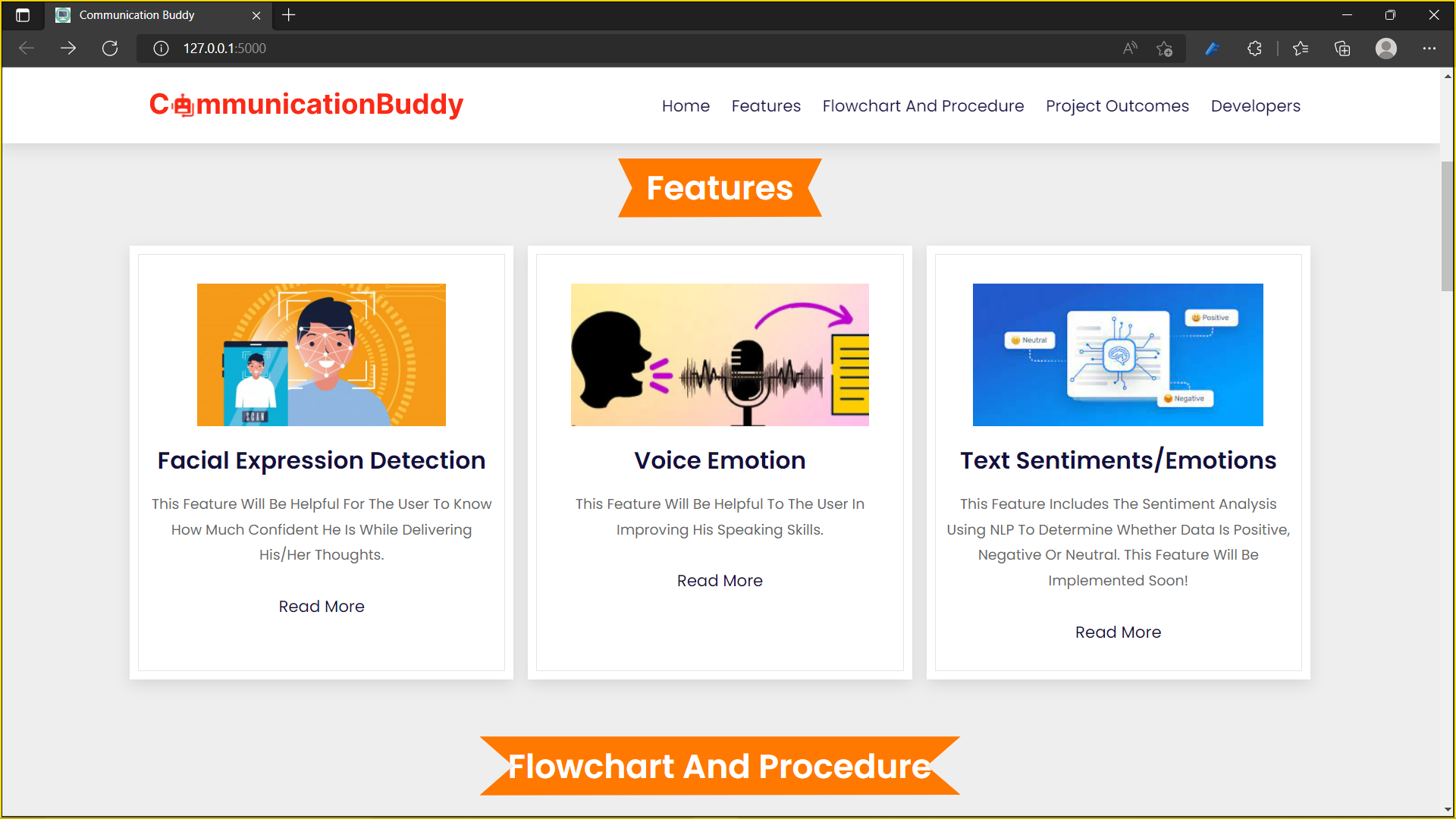Screen dimensions: 1456x819
Task: Click Read More under Facial Expression Detection
Action: point(322,607)
